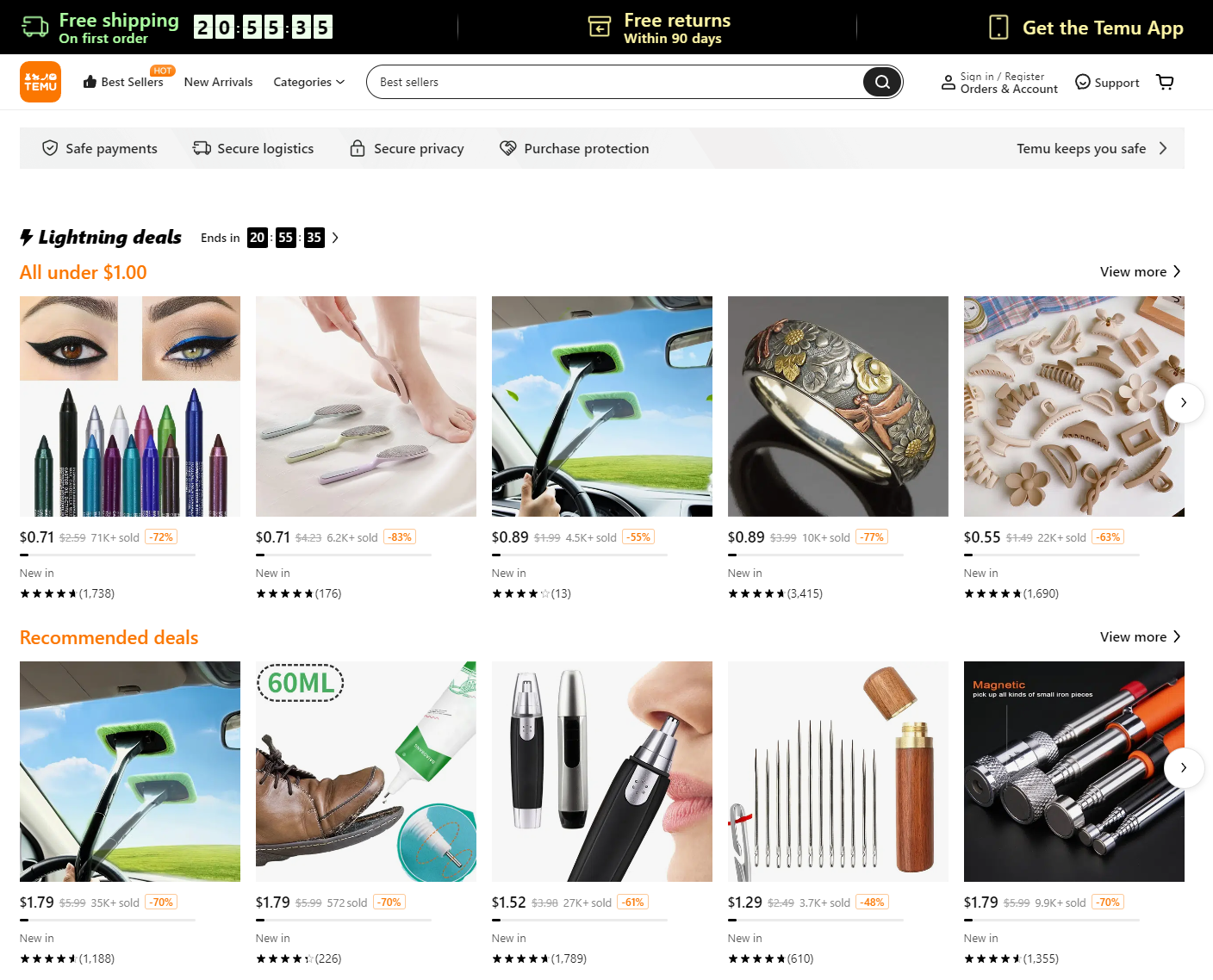The width and height of the screenshot is (1213, 980).
Task: Click the Safe payments shield icon
Action: tap(50, 148)
